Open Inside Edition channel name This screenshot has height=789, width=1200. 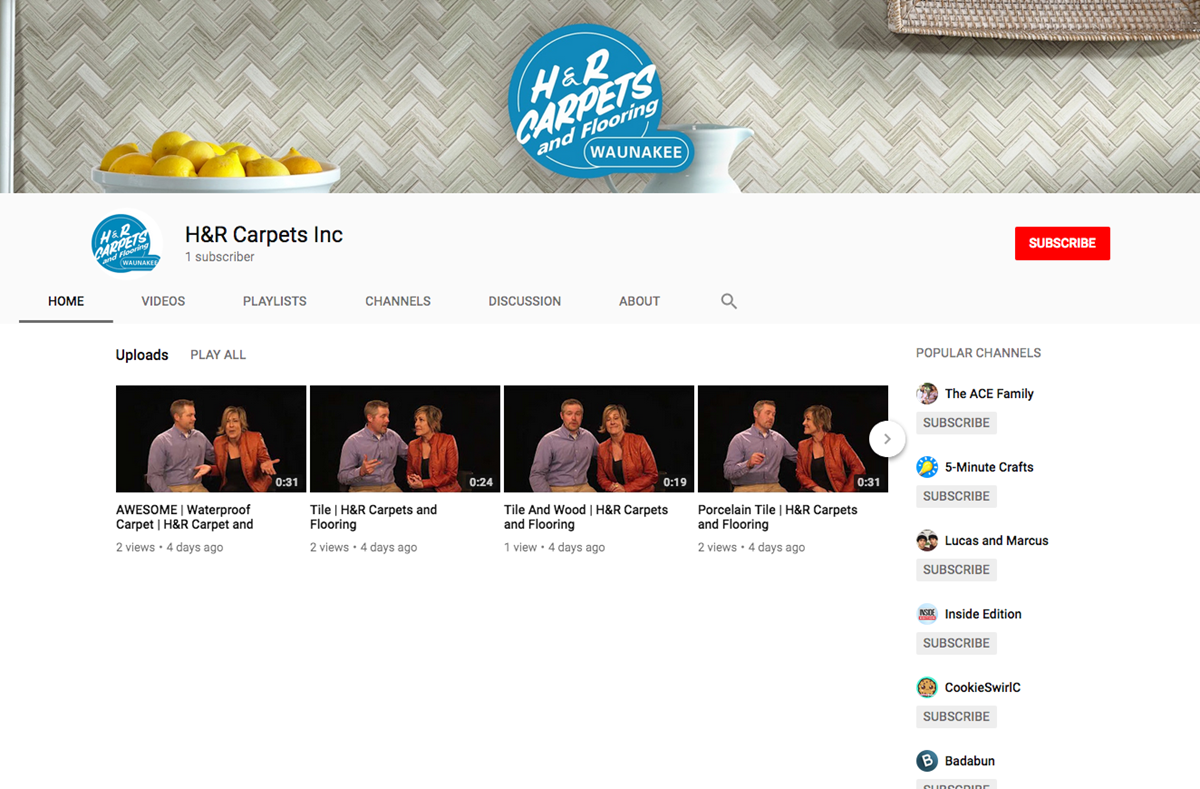point(983,614)
